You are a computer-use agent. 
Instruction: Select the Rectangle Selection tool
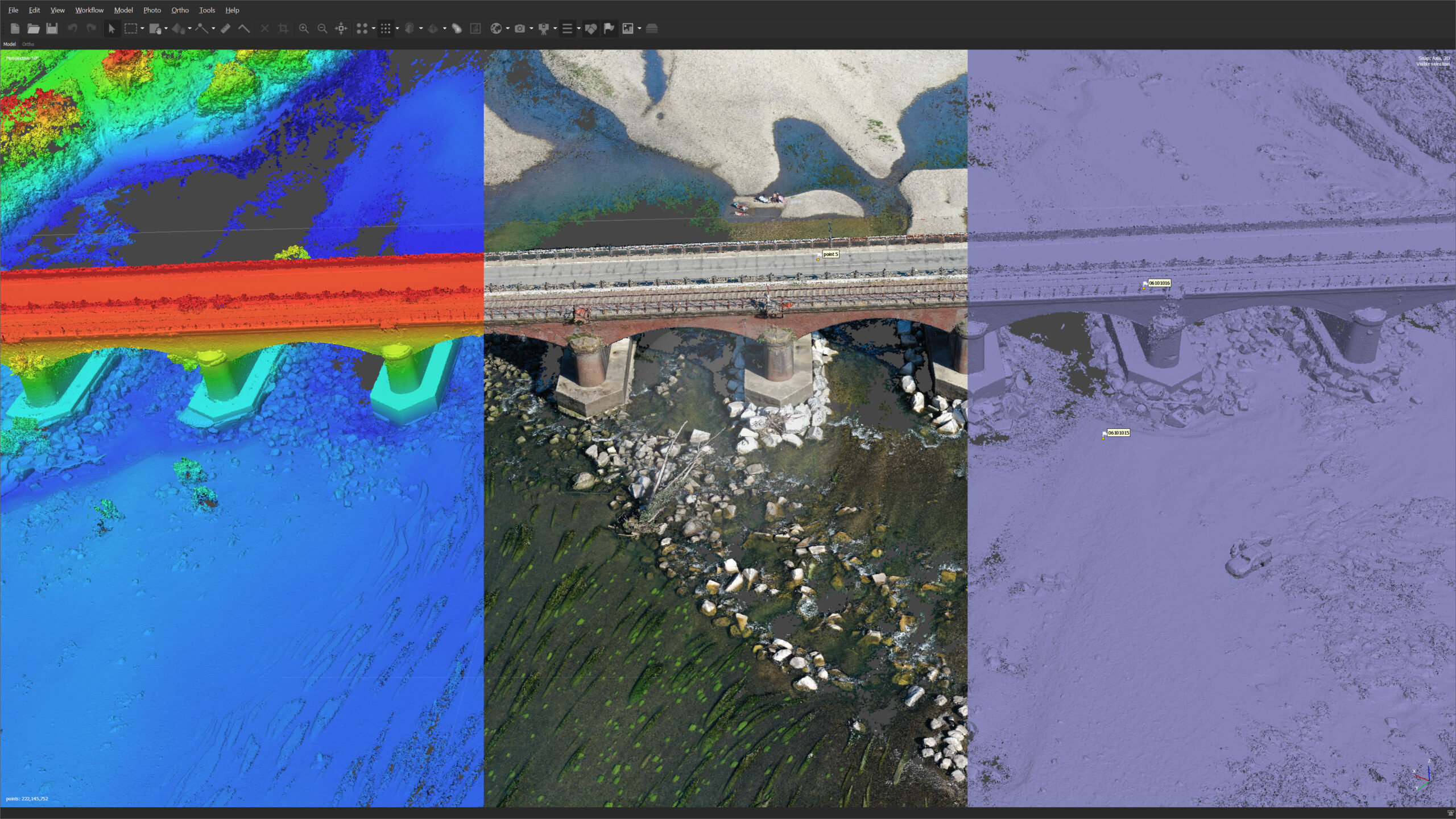(131, 28)
